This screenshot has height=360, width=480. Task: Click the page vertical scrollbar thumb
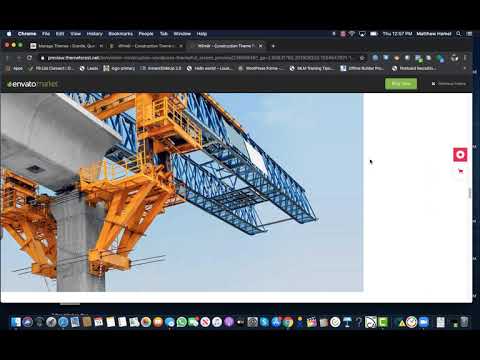point(470,193)
